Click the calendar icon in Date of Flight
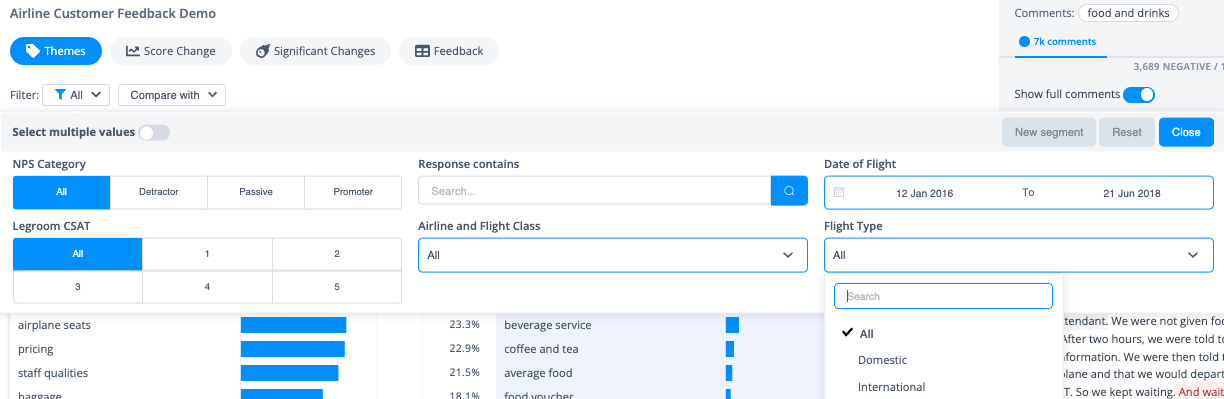The image size is (1224, 399). tap(839, 192)
